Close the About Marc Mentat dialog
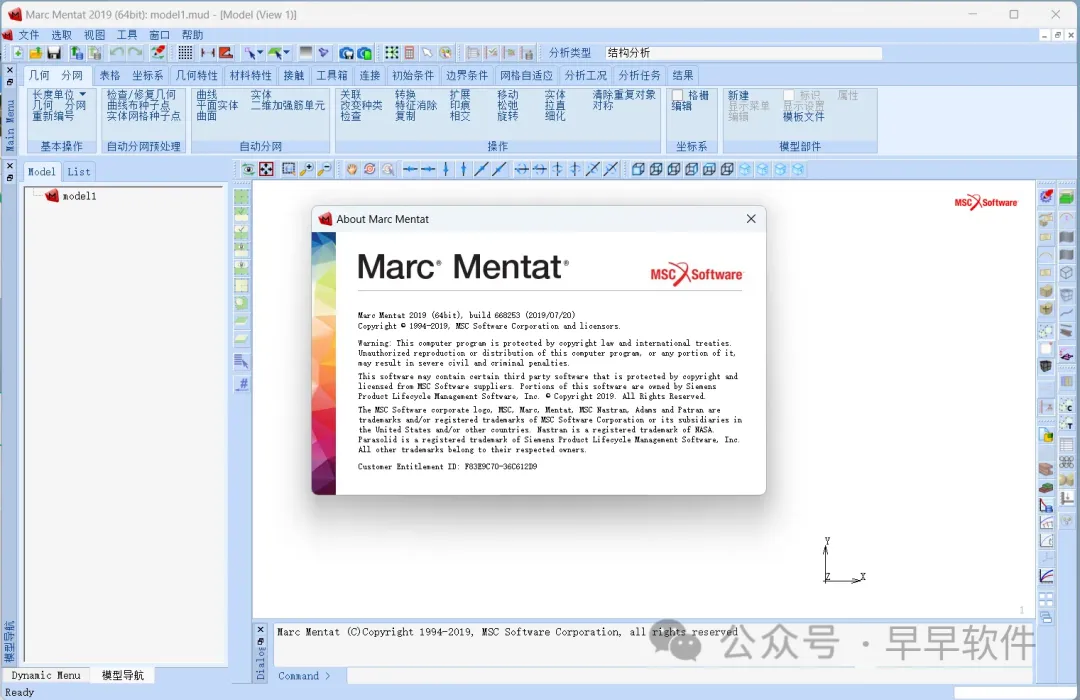1080x700 pixels. 751,218
